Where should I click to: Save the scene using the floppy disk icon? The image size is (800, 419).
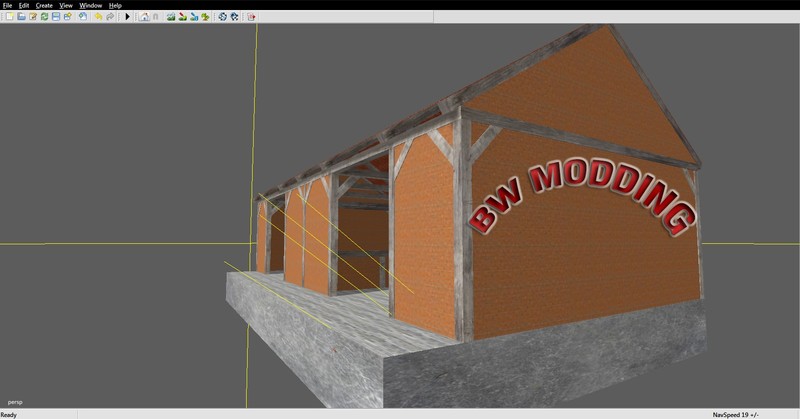tap(56, 17)
